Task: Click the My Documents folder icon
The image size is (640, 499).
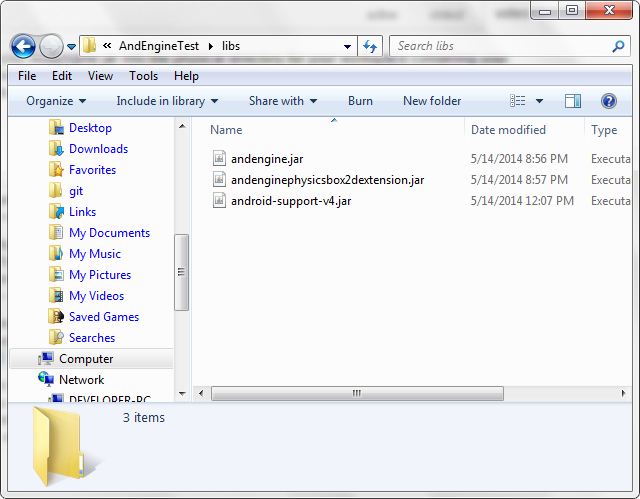Action: (x=56, y=232)
